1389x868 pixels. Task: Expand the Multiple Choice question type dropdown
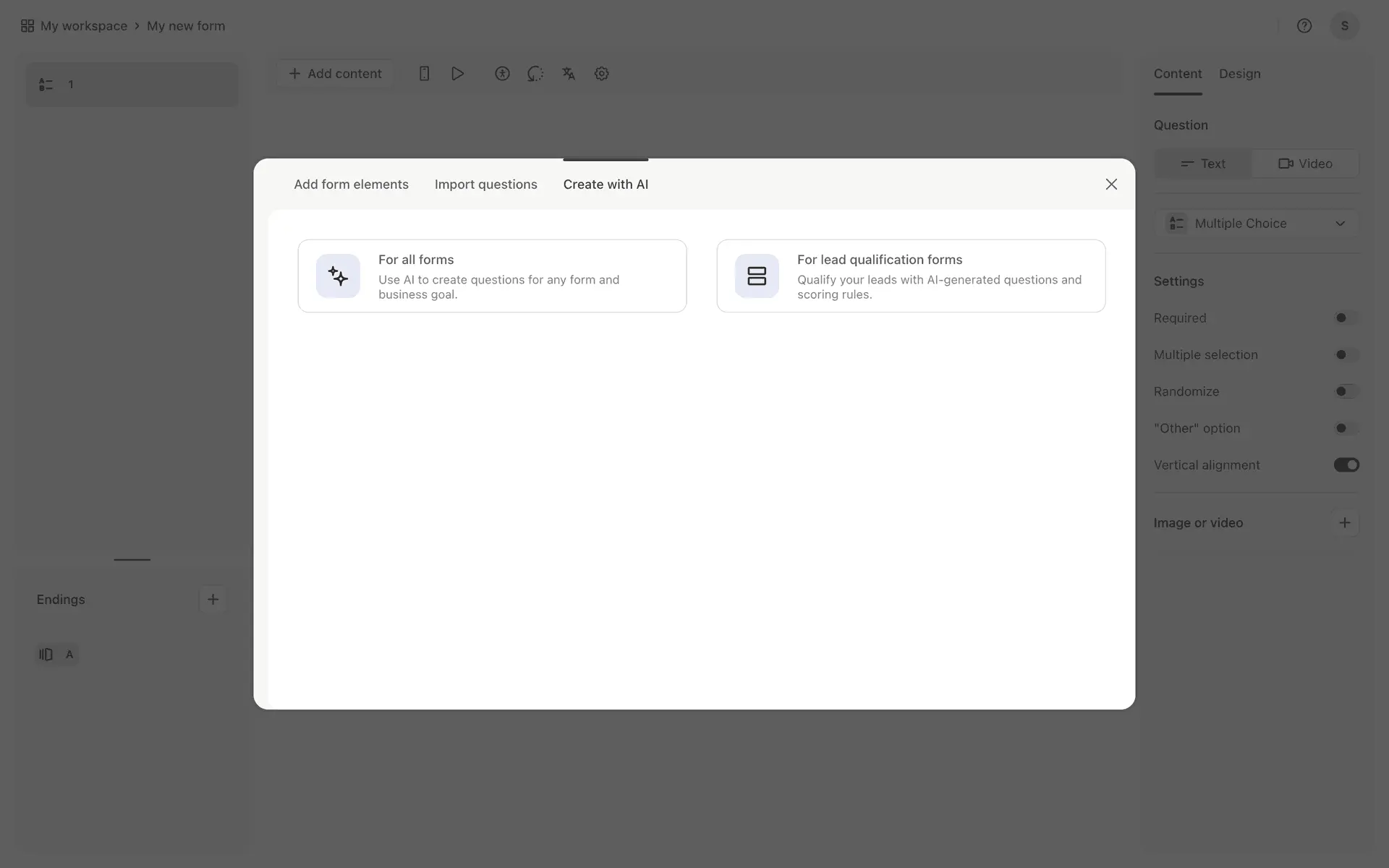click(1257, 224)
